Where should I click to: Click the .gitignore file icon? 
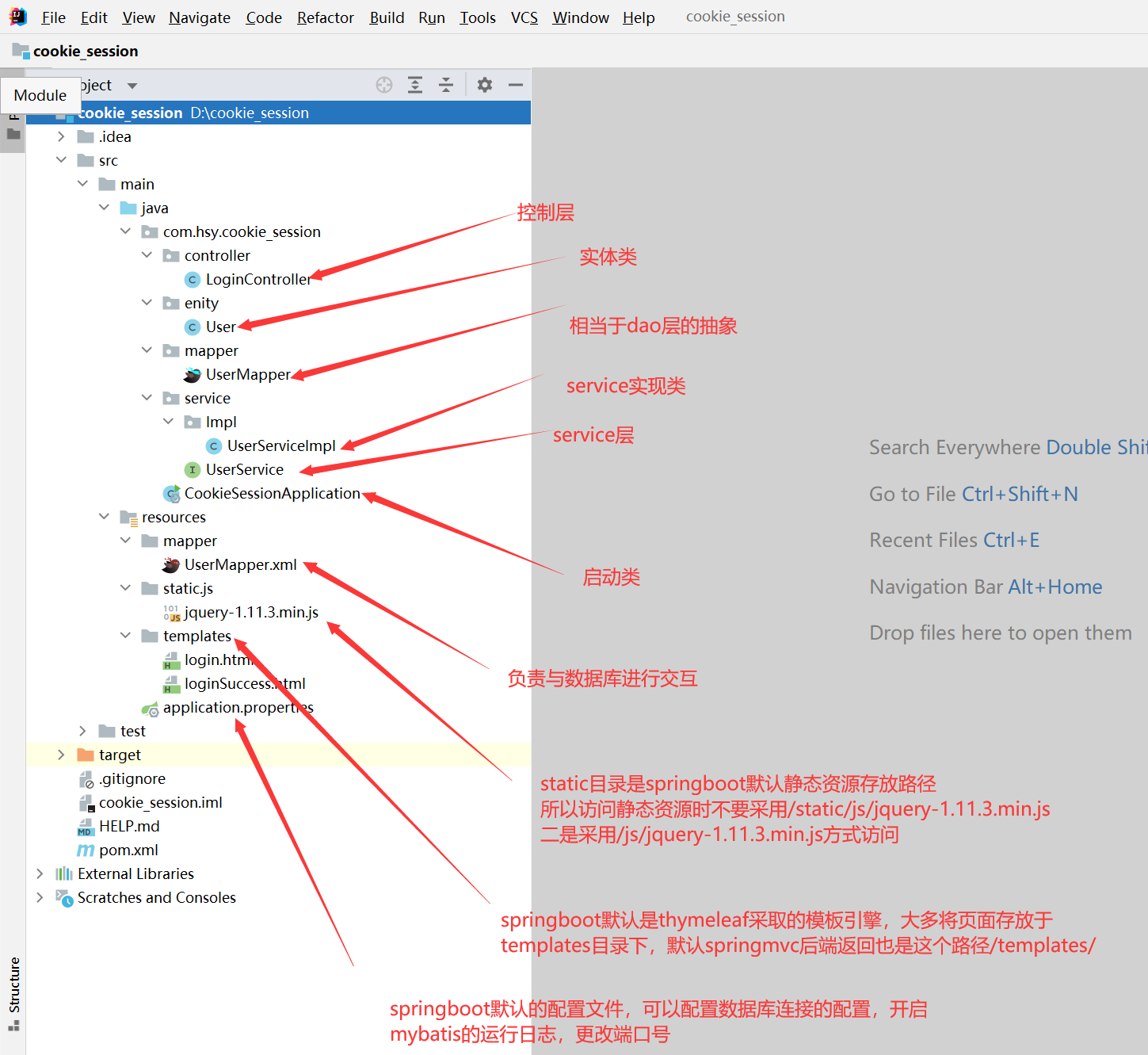[86, 779]
